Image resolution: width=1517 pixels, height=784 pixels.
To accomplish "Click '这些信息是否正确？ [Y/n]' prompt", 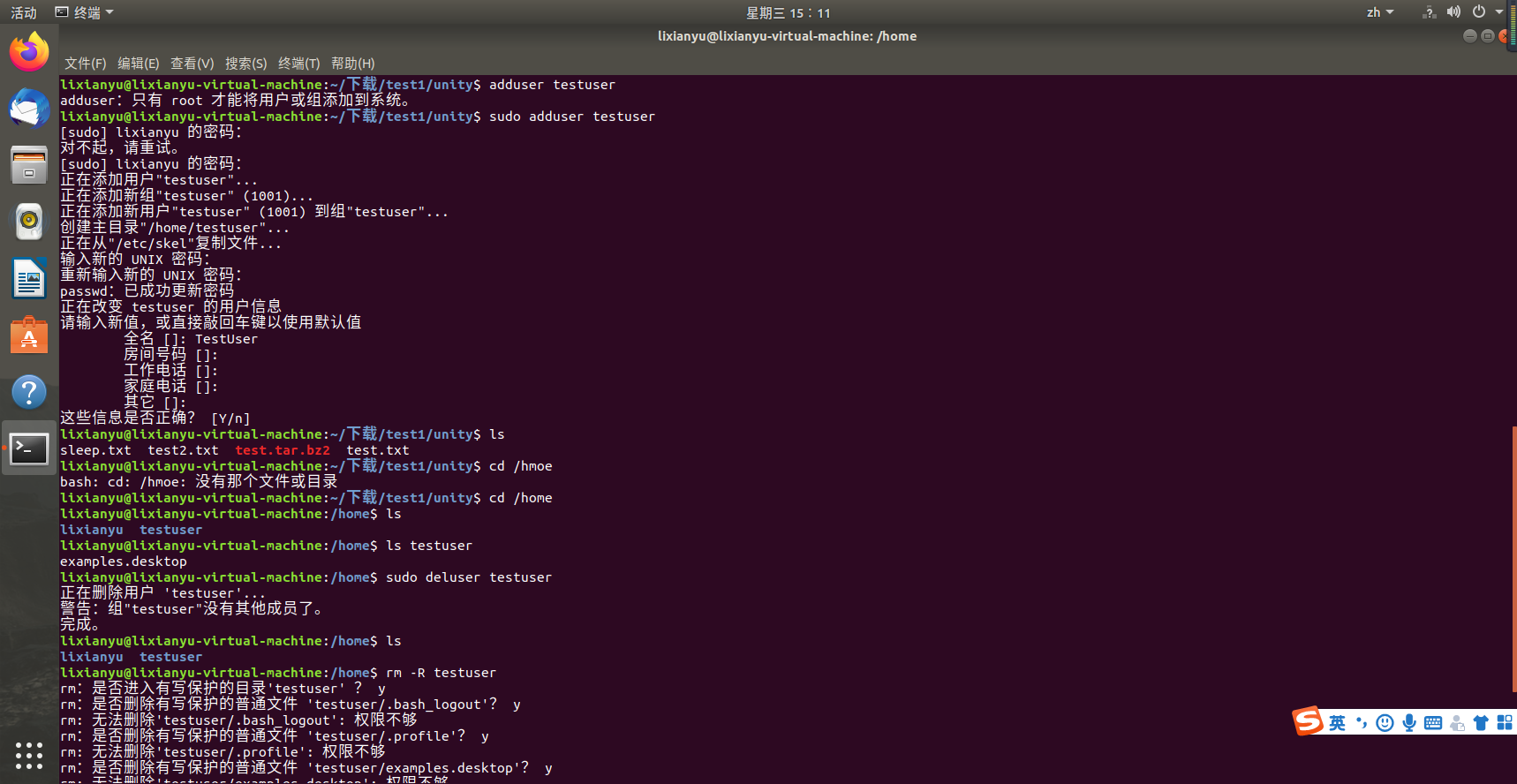I will click(x=155, y=418).
